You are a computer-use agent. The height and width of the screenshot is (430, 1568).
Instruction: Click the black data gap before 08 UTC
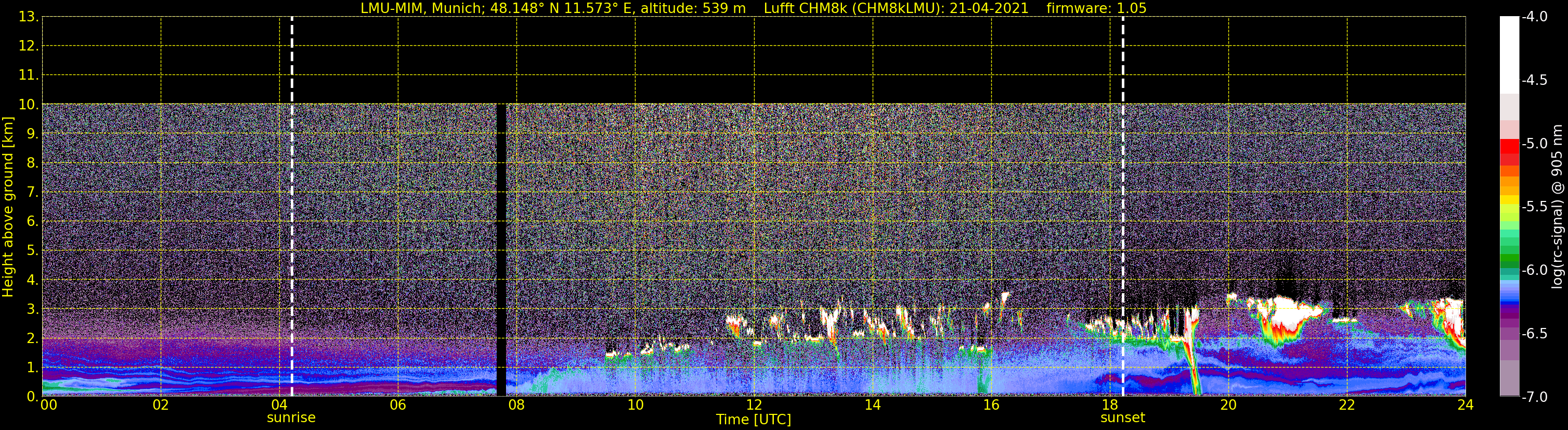pyautogui.click(x=501, y=250)
